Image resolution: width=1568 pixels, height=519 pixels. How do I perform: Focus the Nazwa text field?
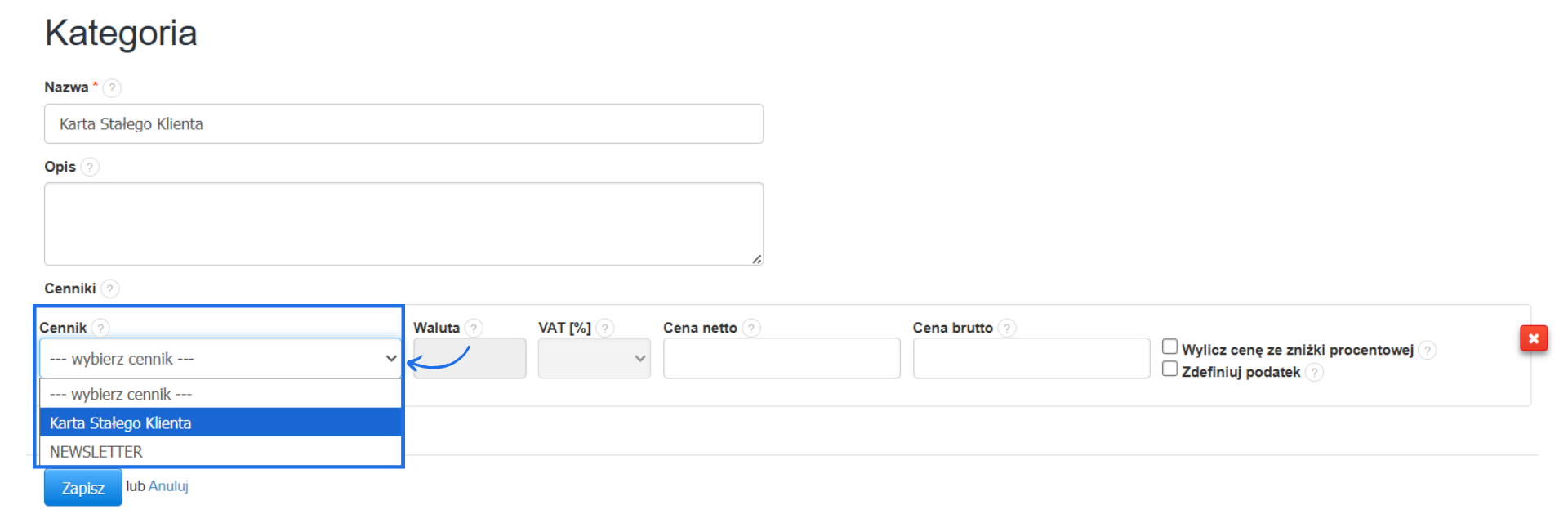coord(403,124)
